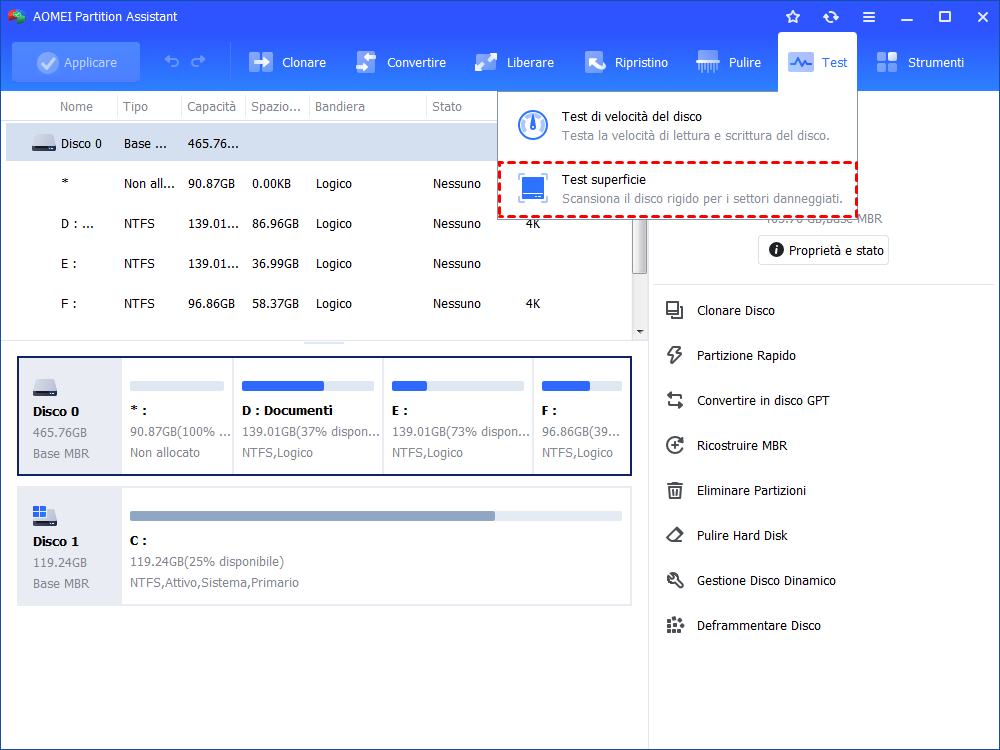The image size is (1000, 750).
Task: Click the surface test disk scan icon
Action: [x=533, y=188]
